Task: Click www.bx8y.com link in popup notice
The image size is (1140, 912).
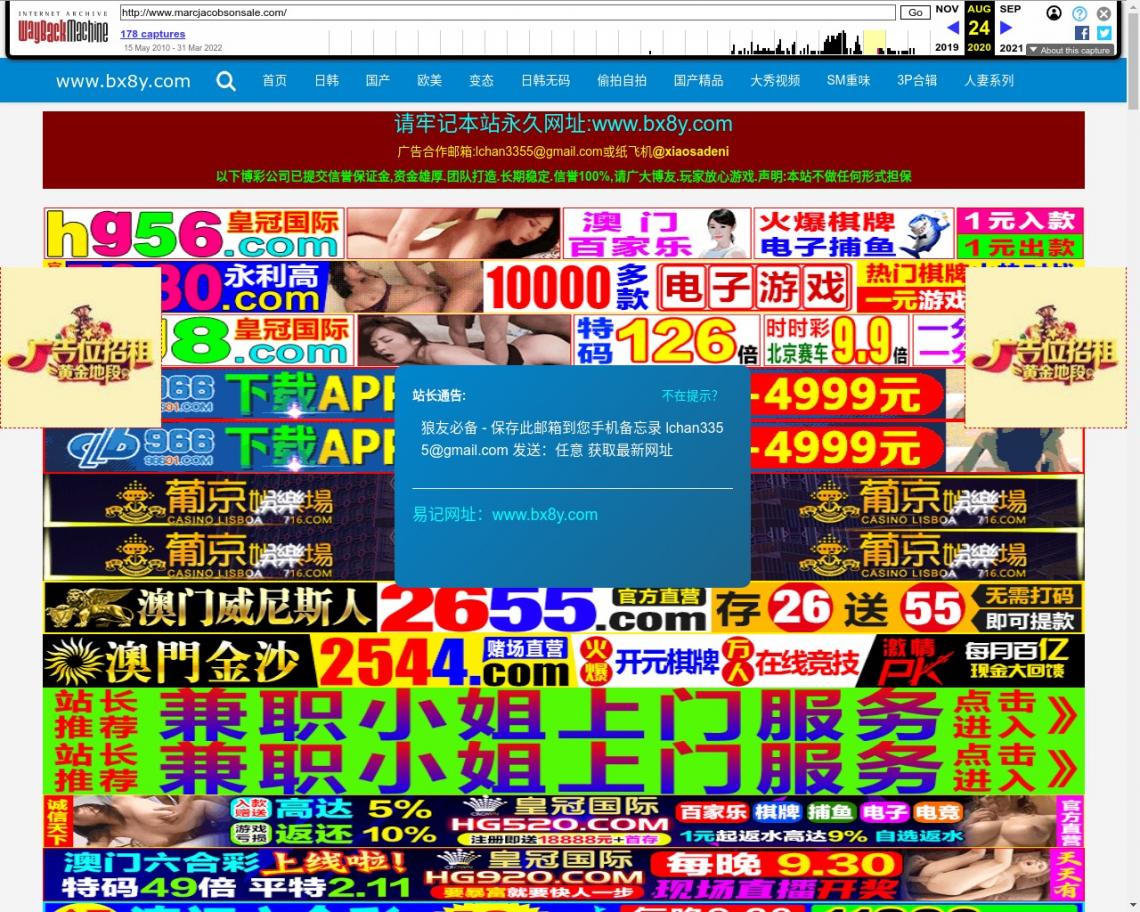Action: click(x=545, y=515)
